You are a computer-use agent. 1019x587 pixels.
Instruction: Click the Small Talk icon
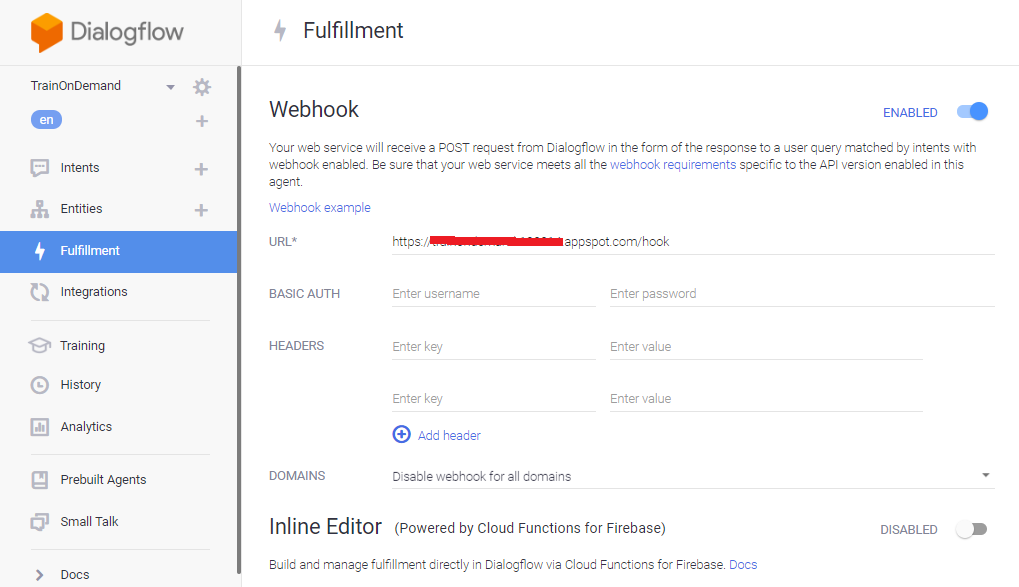40,521
